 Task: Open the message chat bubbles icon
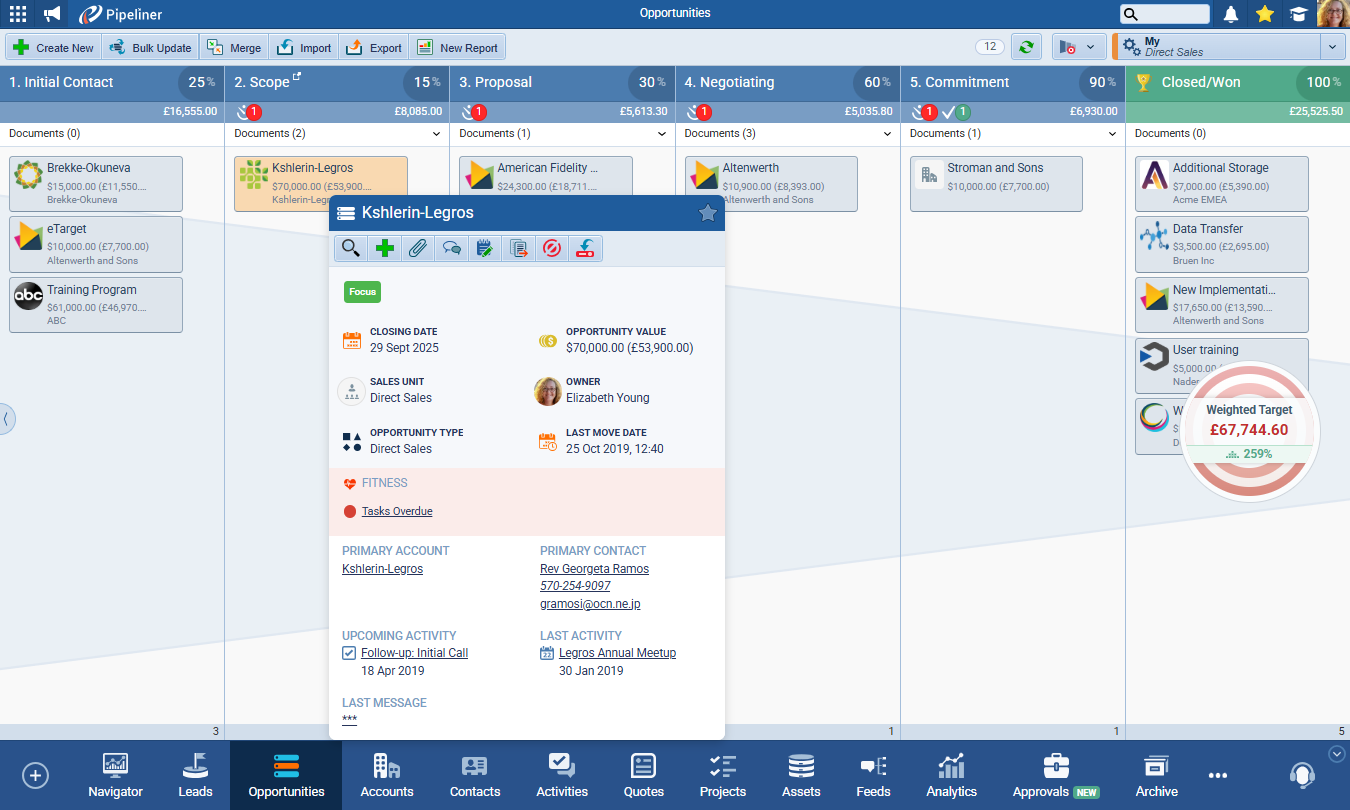(x=451, y=248)
